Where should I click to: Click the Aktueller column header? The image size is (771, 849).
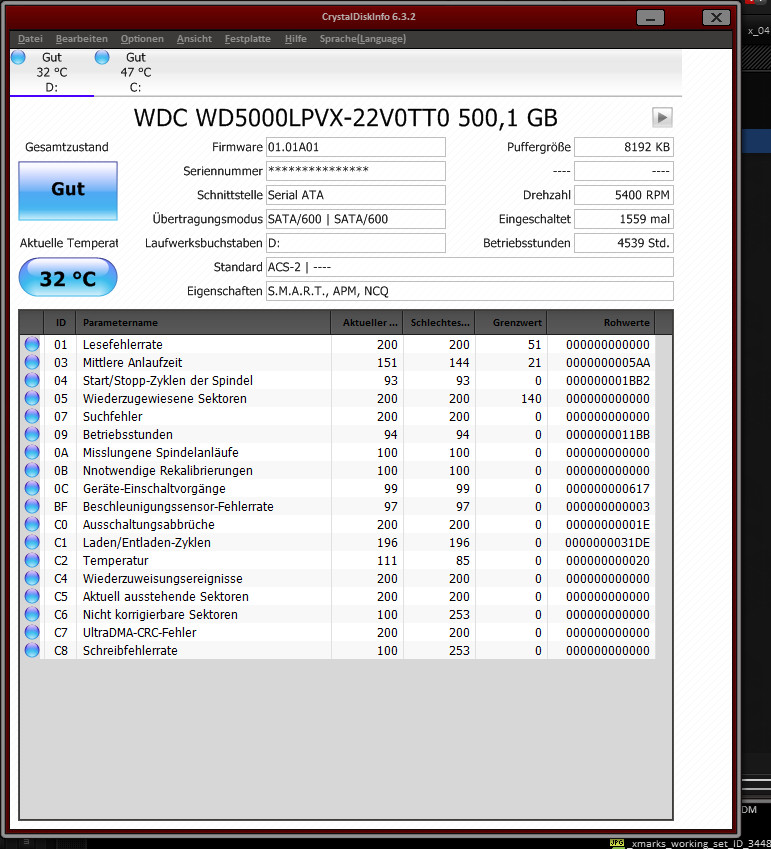tap(367, 322)
